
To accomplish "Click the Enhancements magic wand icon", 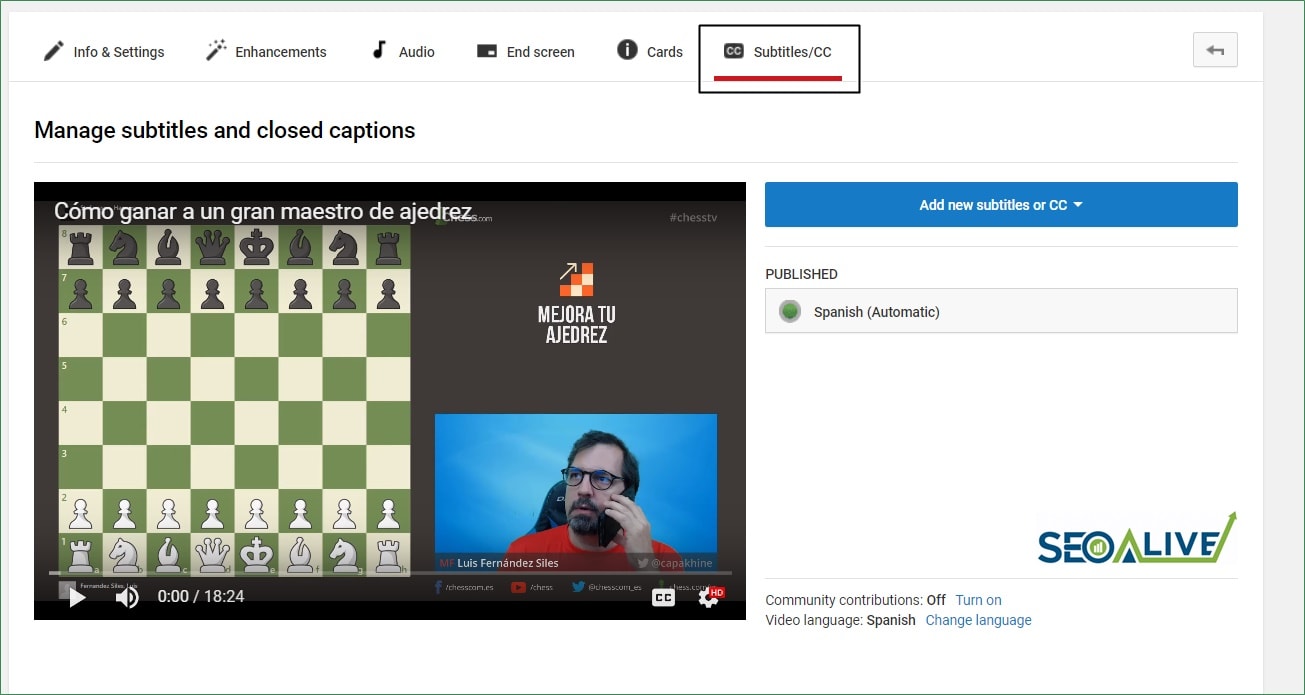I will (x=217, y=50).
